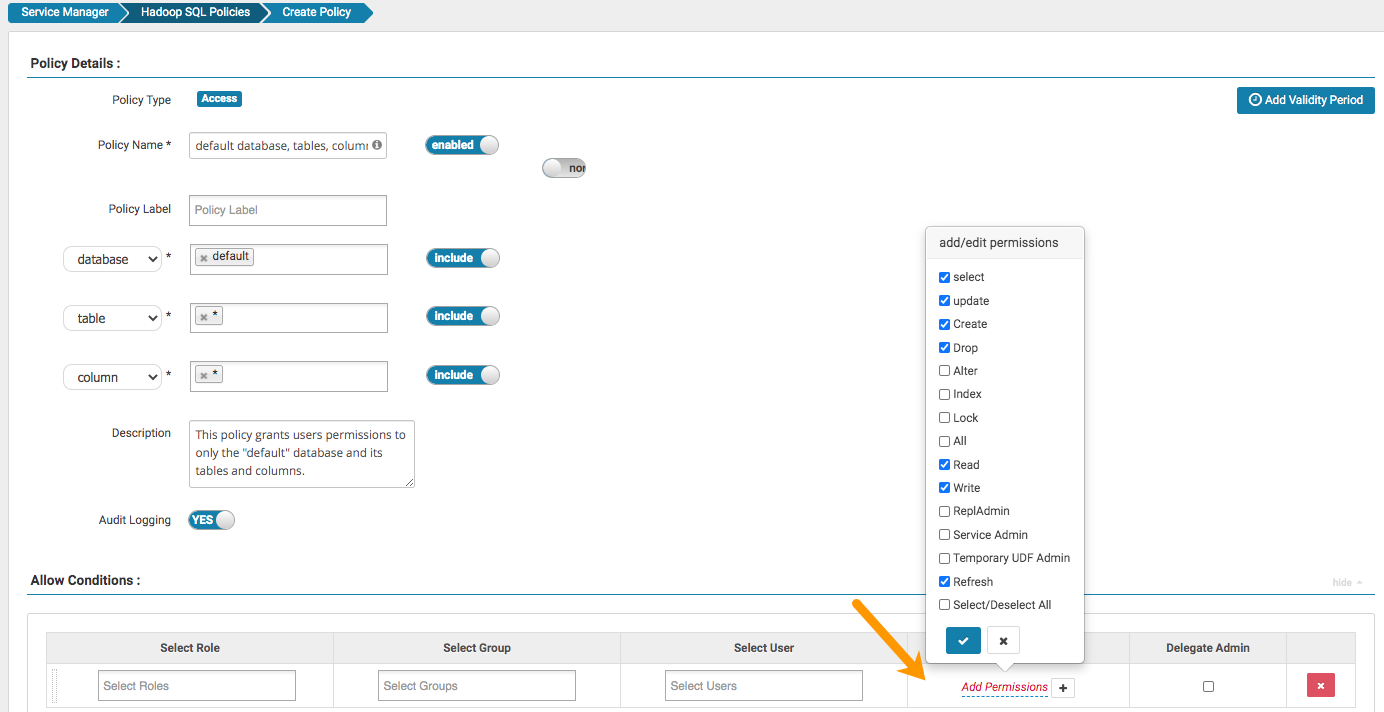1384x712 pixels.
Task: Uncheck the Refresh permission
Action: [x=945, y=582]
